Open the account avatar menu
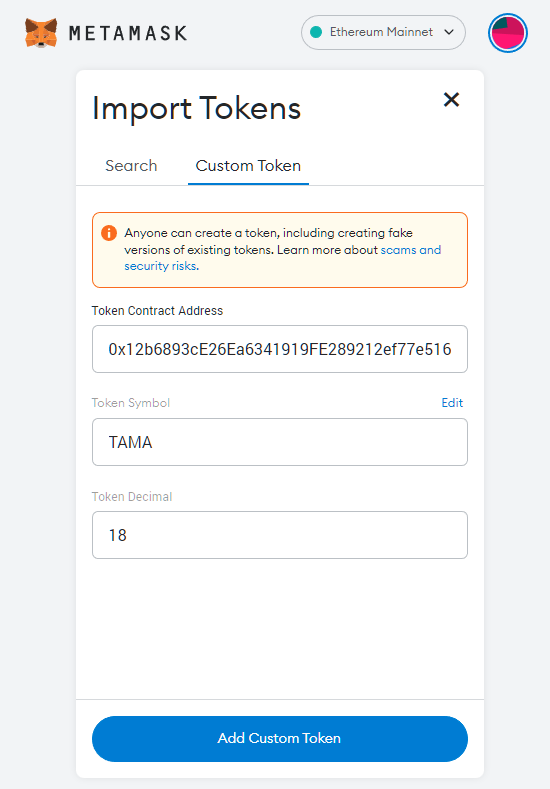Image resolution: width=550 pixels, height=789 pixels. (508, 33)
